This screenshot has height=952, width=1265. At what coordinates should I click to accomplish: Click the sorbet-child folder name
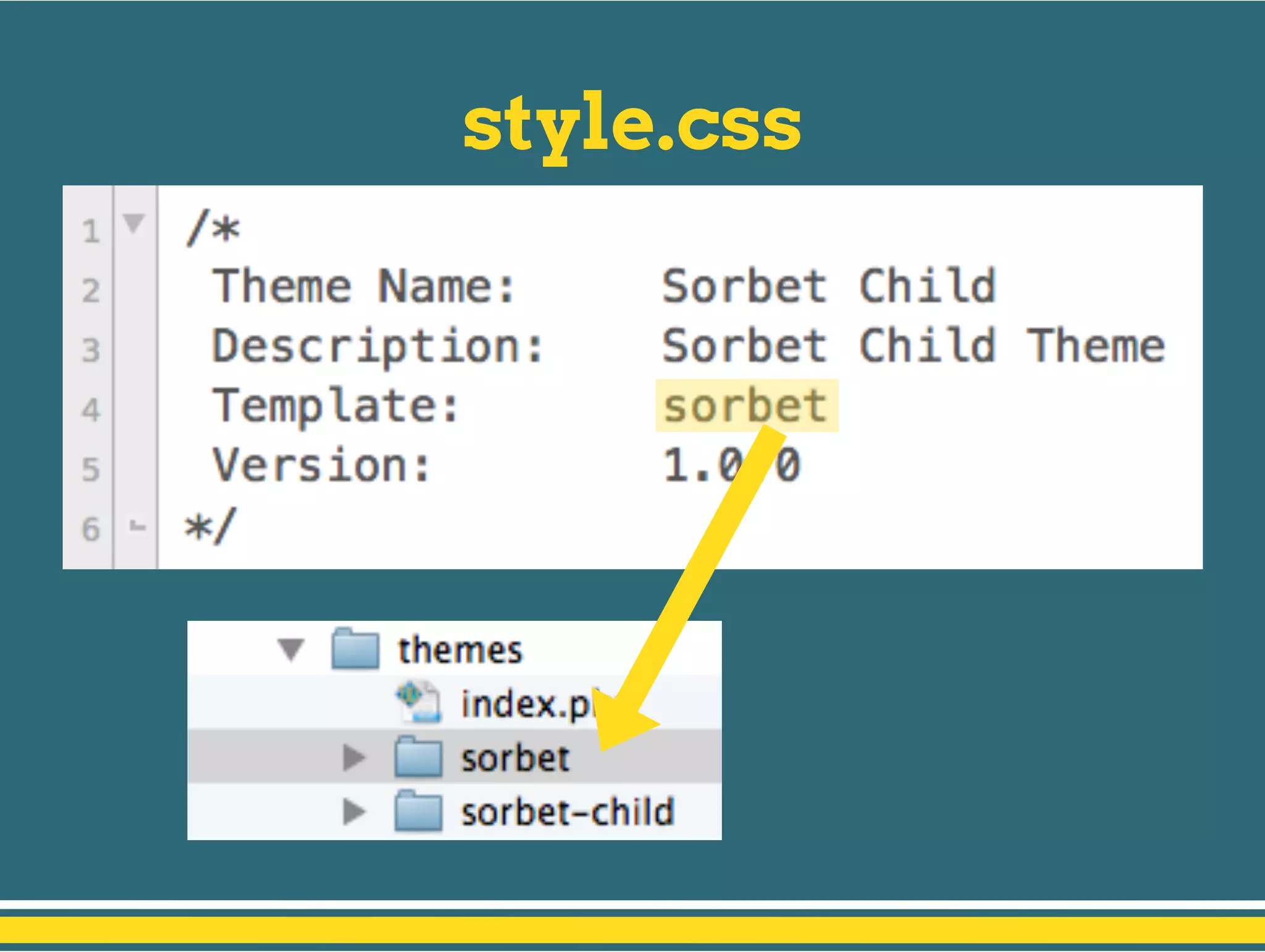568,812
